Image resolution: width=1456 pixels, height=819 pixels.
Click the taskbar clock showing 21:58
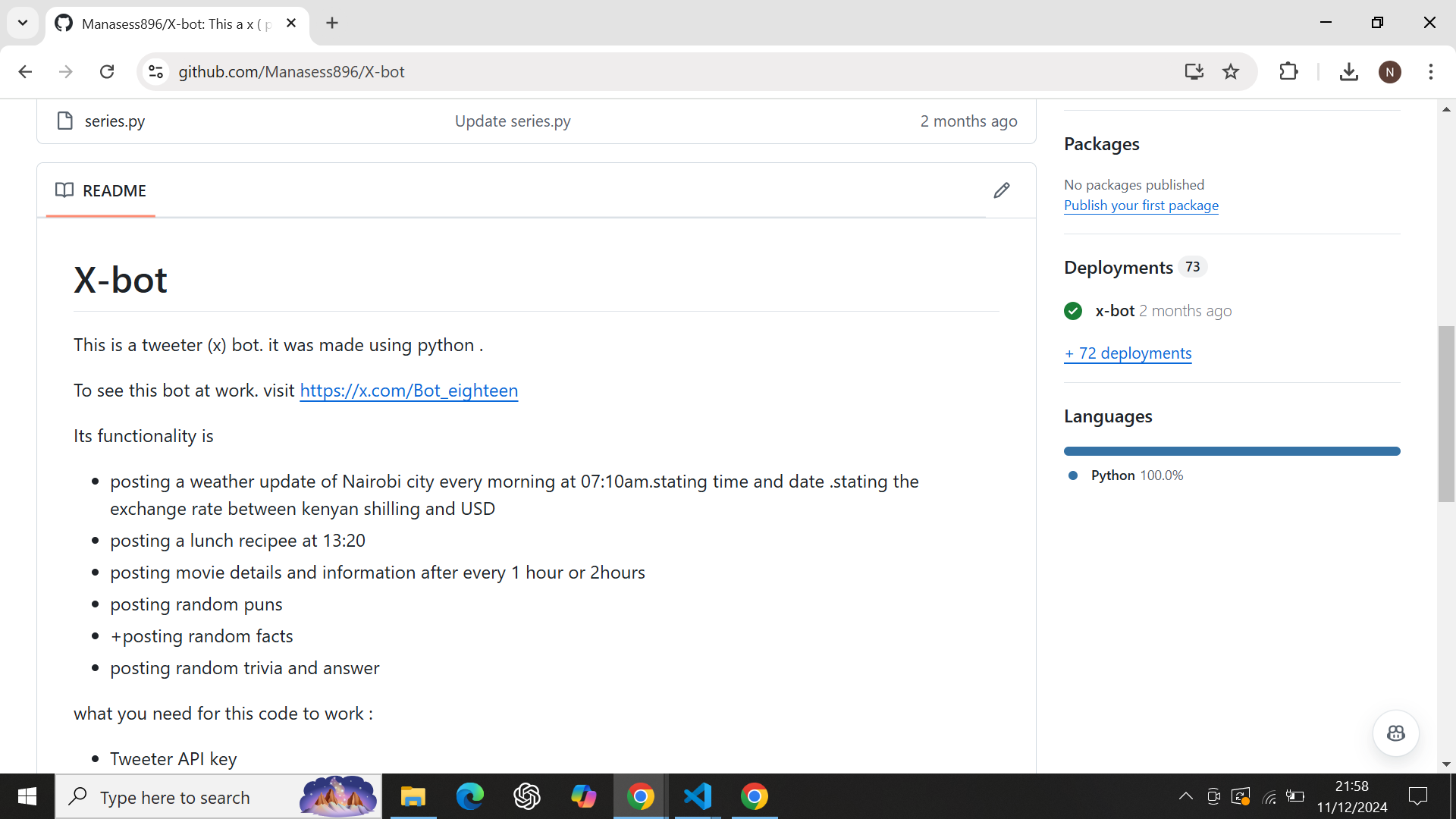[1352, 796]
